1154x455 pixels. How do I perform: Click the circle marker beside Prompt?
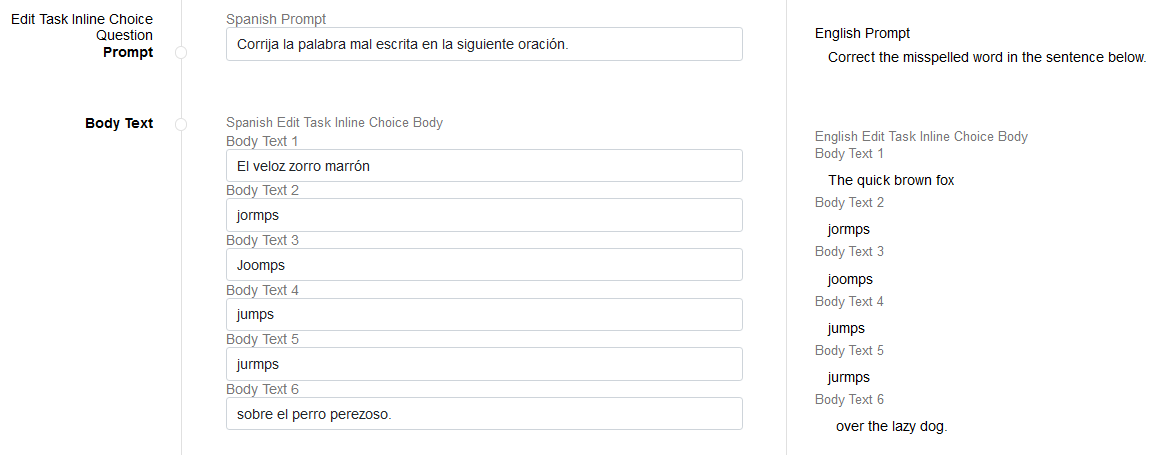[x=181, y=52]
